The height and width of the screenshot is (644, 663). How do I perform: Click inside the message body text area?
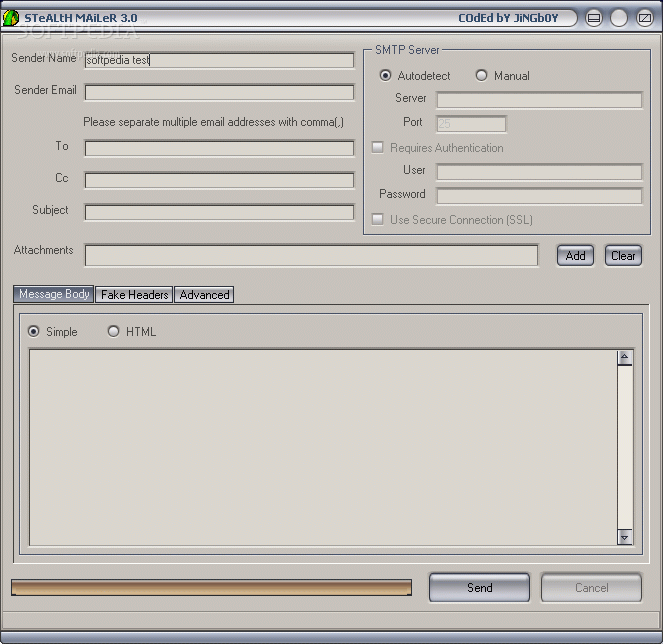[x=323, y=447]
